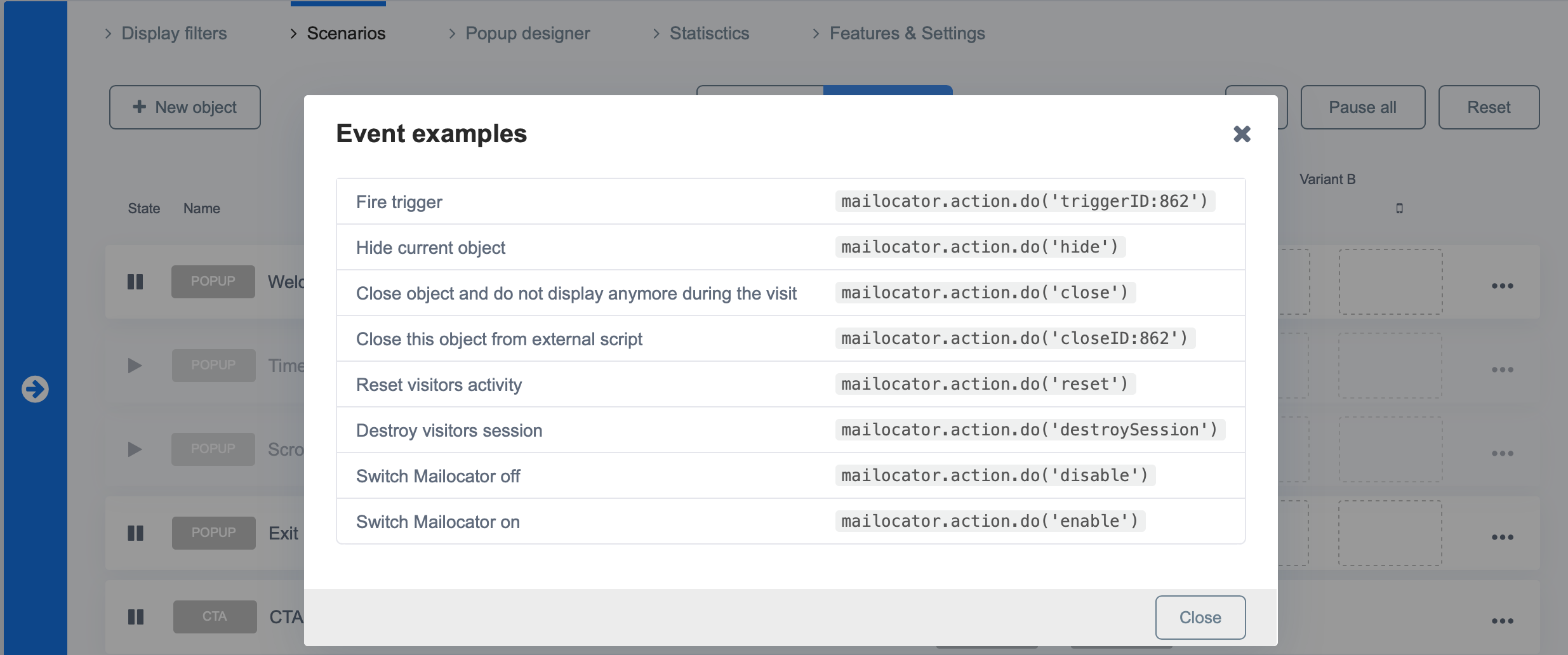Click the Switch Mailocator off label
This screenshot has width=1568, height=655.
(x=438, y=476)
